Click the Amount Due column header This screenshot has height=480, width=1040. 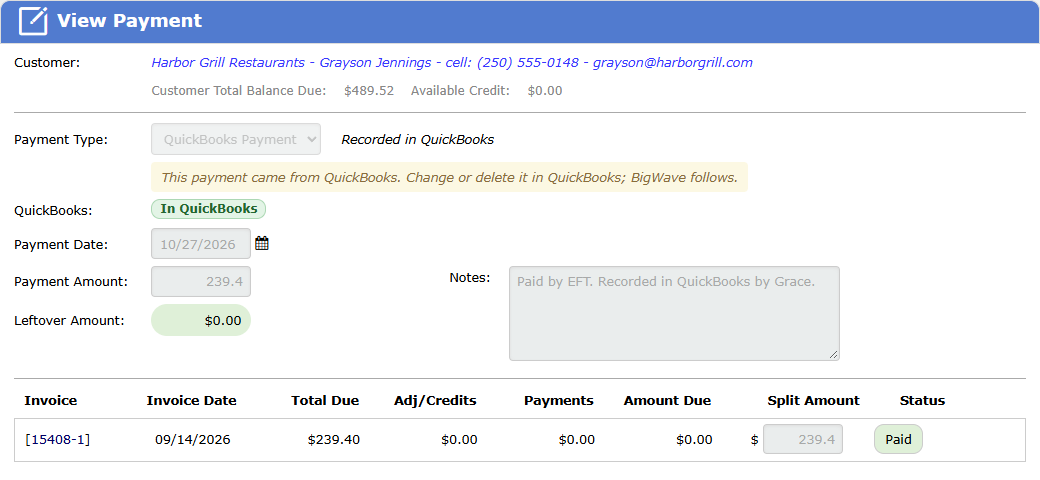click(x=667, y=400)
